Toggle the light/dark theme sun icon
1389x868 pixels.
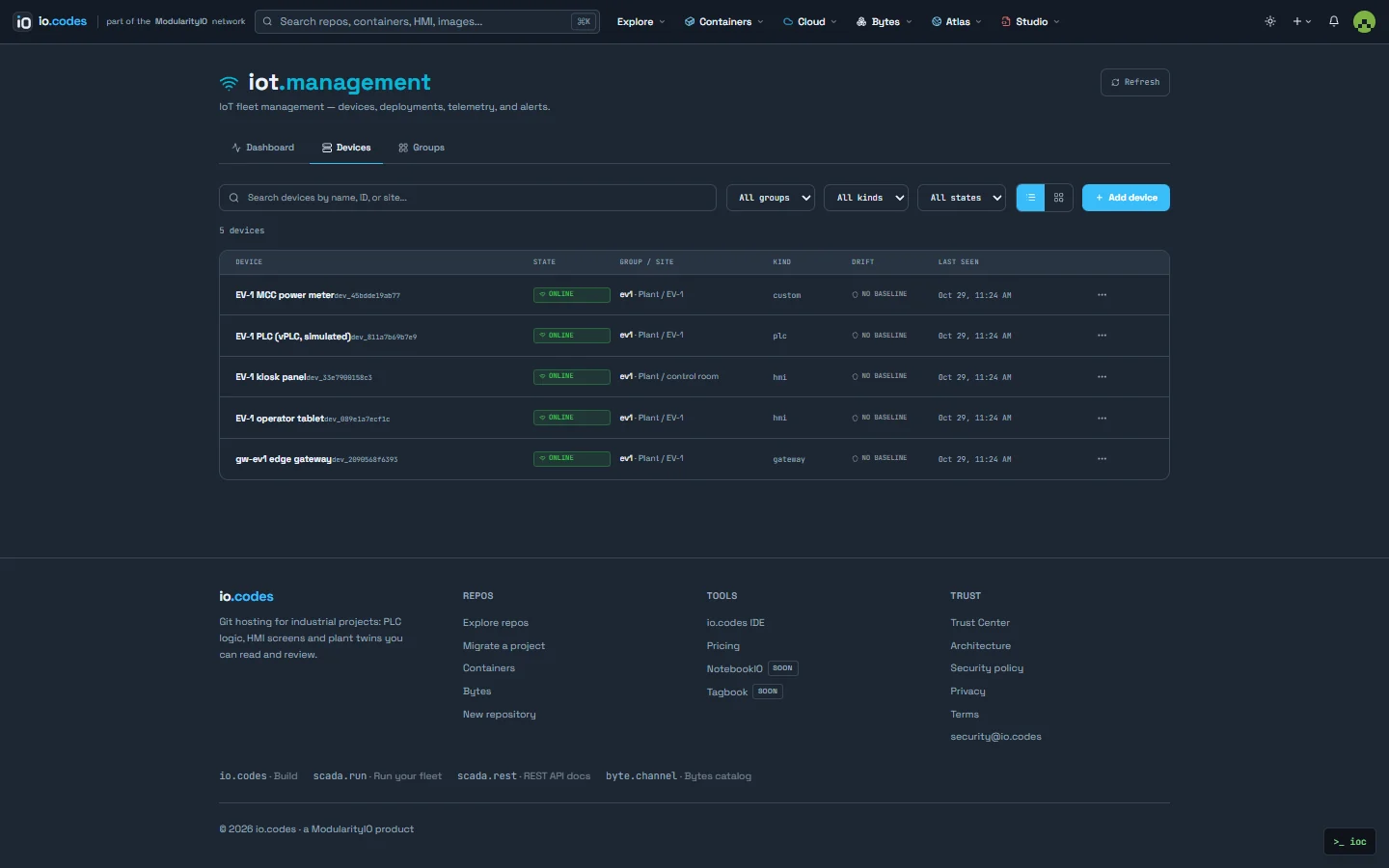(x=1270, y=21)
